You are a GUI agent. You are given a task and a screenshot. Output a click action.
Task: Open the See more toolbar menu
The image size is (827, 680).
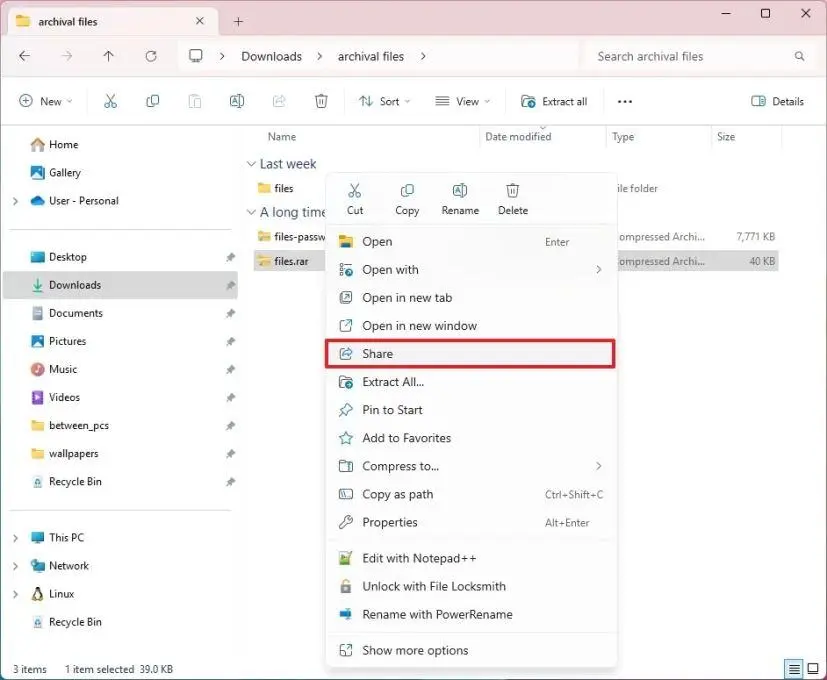(625, 101)
